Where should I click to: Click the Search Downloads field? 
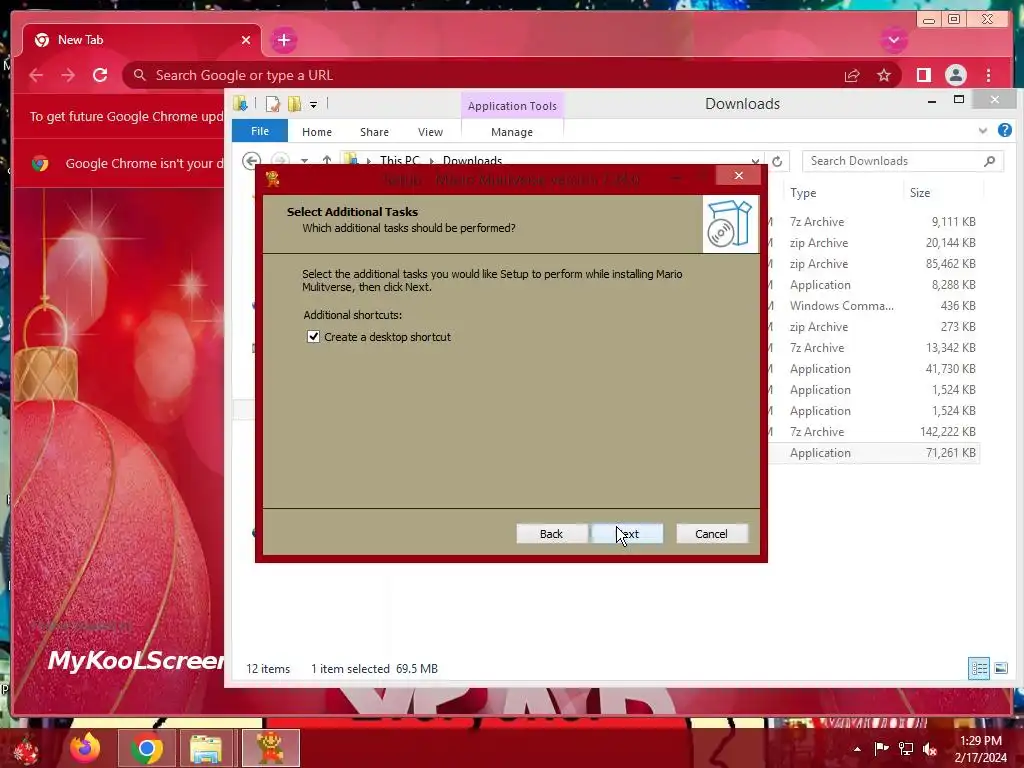903,161
